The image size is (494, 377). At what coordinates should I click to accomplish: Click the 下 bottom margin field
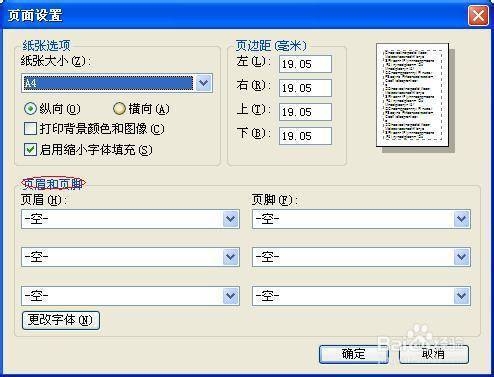click(x=305, y=136)
